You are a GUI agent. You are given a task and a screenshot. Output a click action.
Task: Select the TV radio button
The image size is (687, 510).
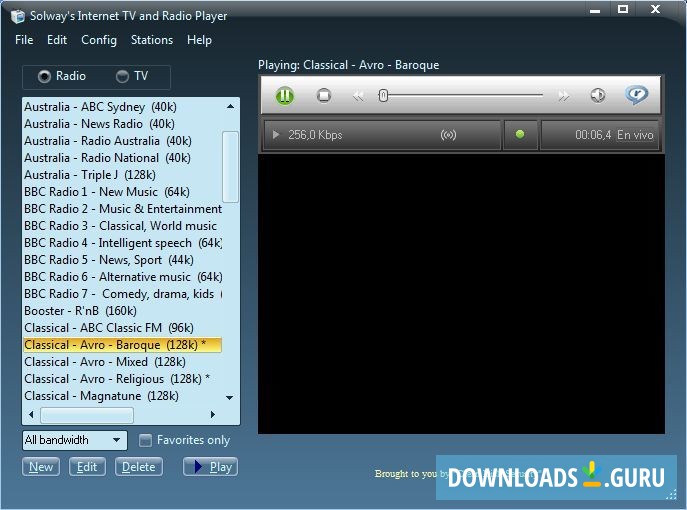coord(132,76)
